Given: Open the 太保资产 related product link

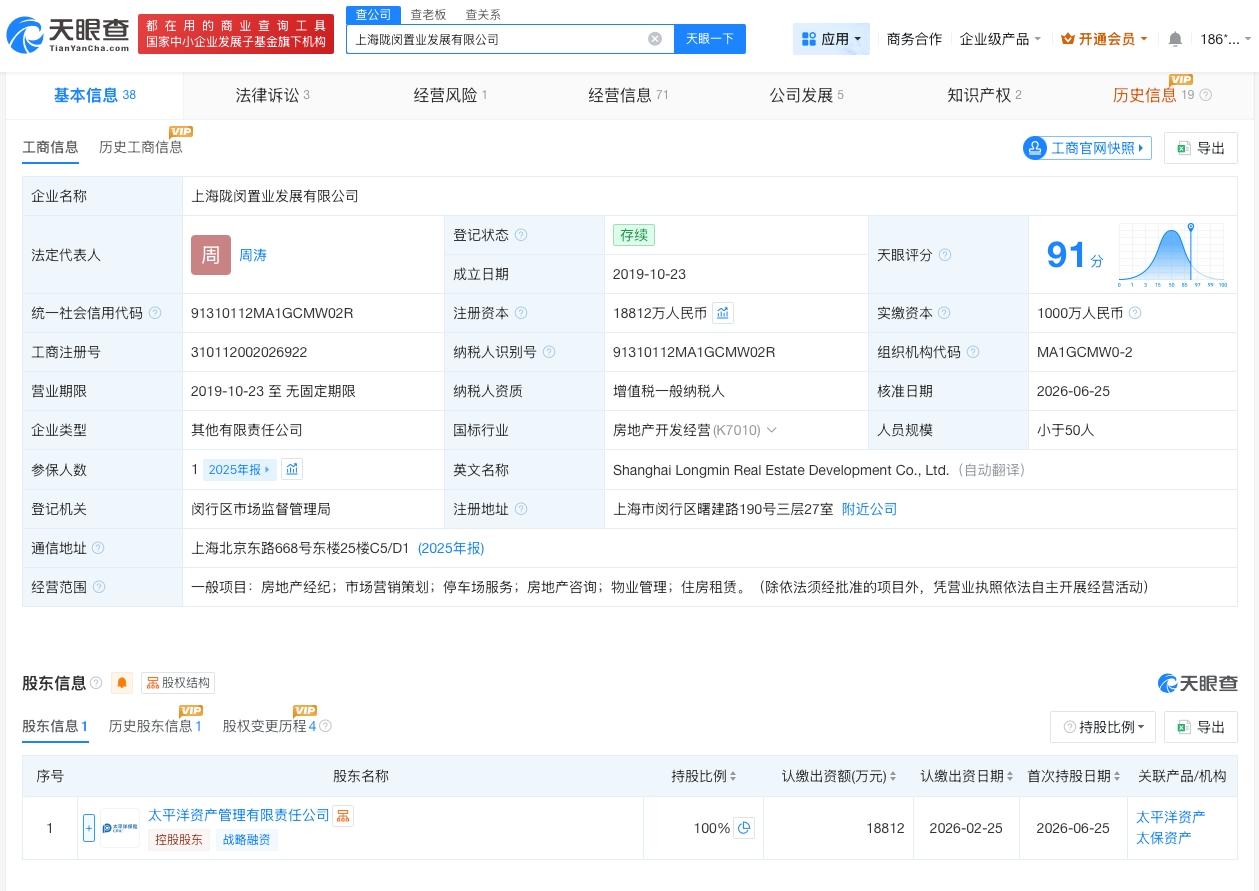Looking at the screenshot, I should click(x=1163, y=838).
